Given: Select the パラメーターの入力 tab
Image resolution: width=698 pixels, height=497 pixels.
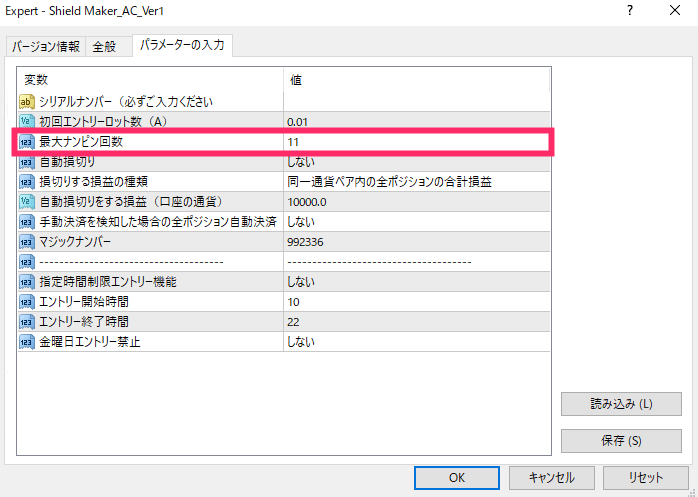Looking at the screenshot, I should [182, 45].
